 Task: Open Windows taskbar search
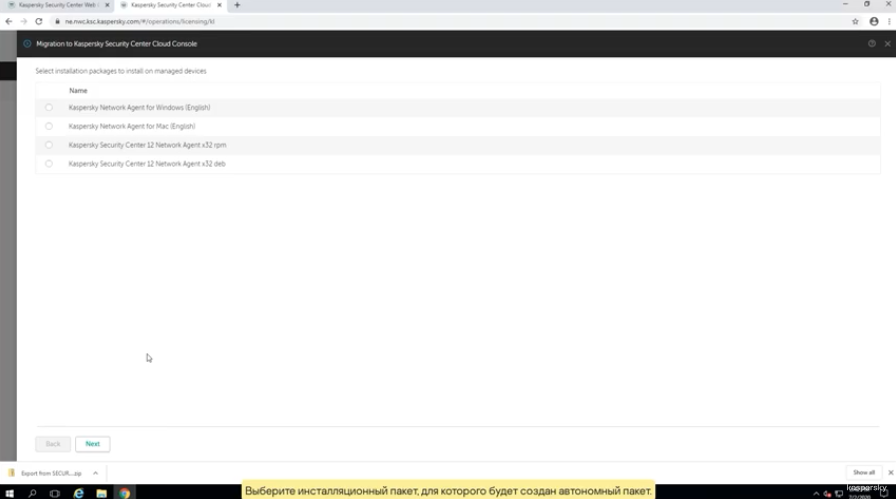coord(32,493)
